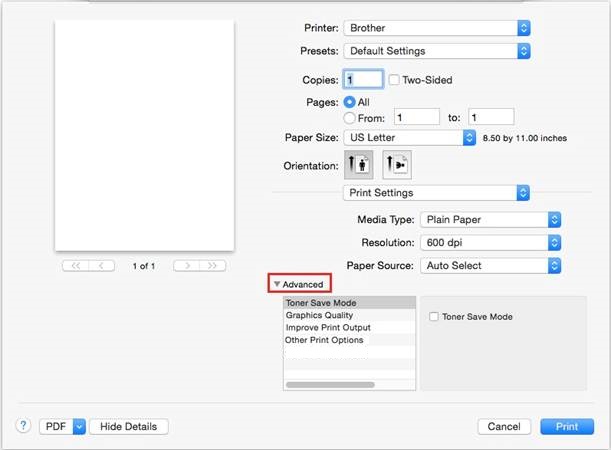Open the help question mark button

point(23,425)
